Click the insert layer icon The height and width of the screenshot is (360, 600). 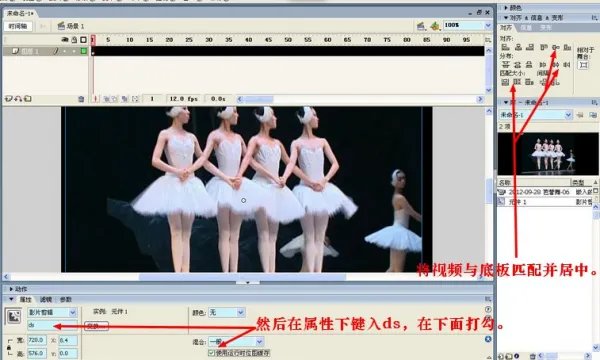pyautogui.click(x=8, y=99)
